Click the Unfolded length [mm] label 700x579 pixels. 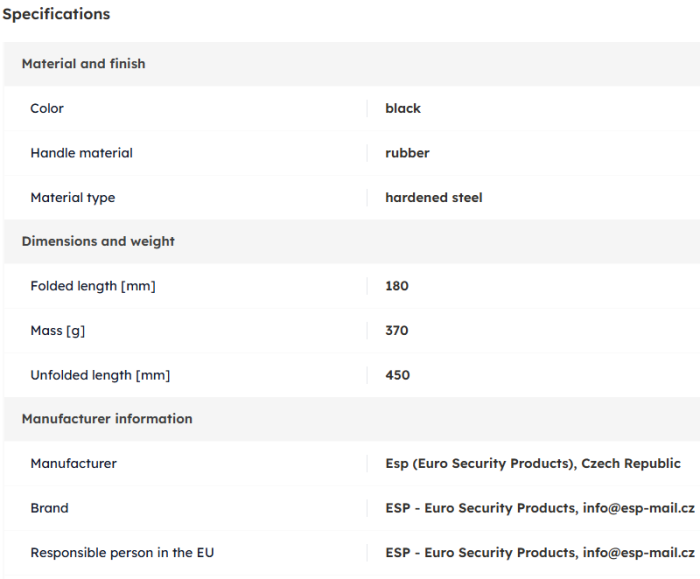click(x=100, y=375)
